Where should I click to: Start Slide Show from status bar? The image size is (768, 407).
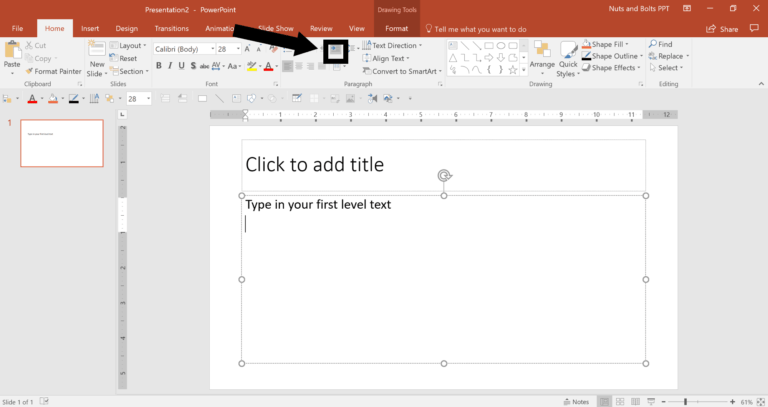pos(651,402)
